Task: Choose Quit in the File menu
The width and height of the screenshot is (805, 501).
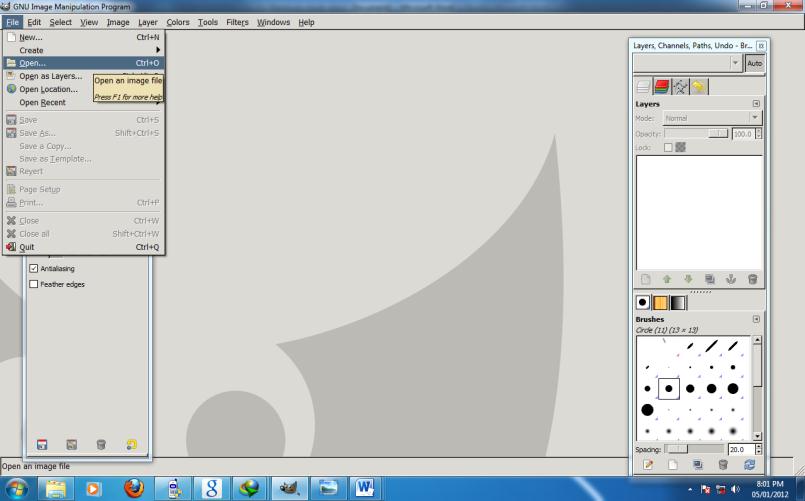Action: click(84, 247)
